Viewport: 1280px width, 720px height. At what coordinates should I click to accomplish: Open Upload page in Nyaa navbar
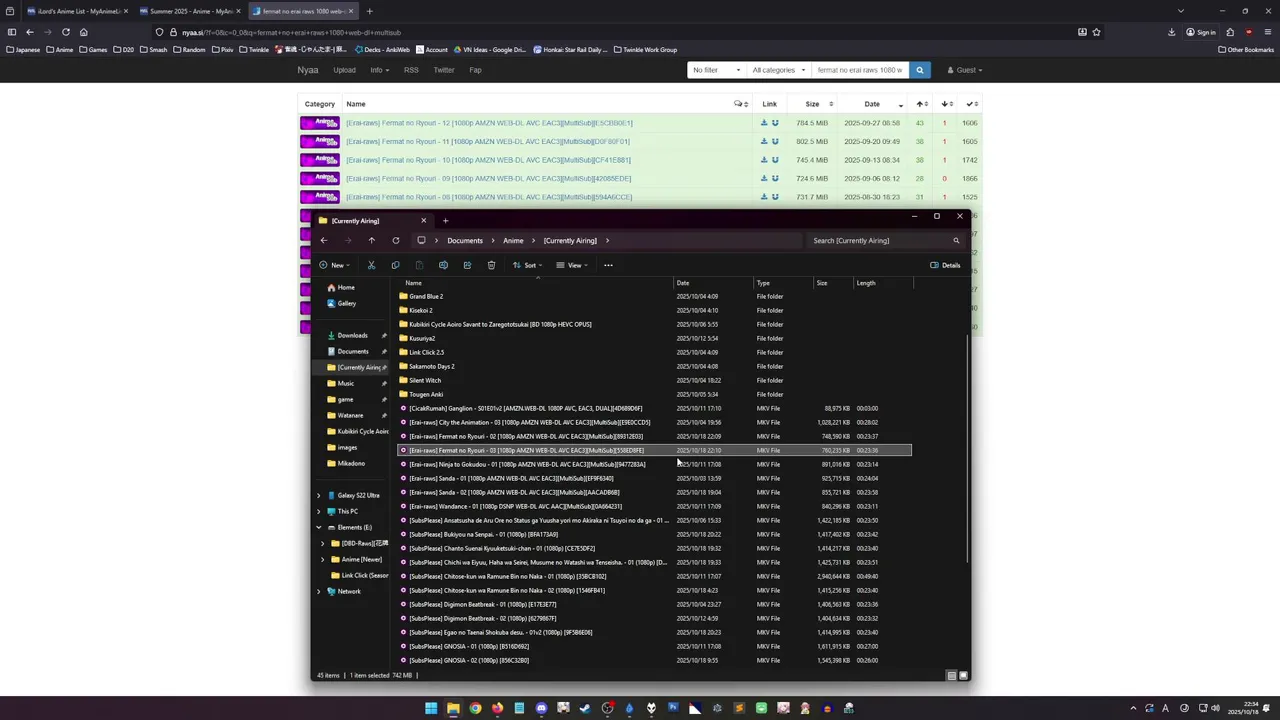click(x=344, y=70)
